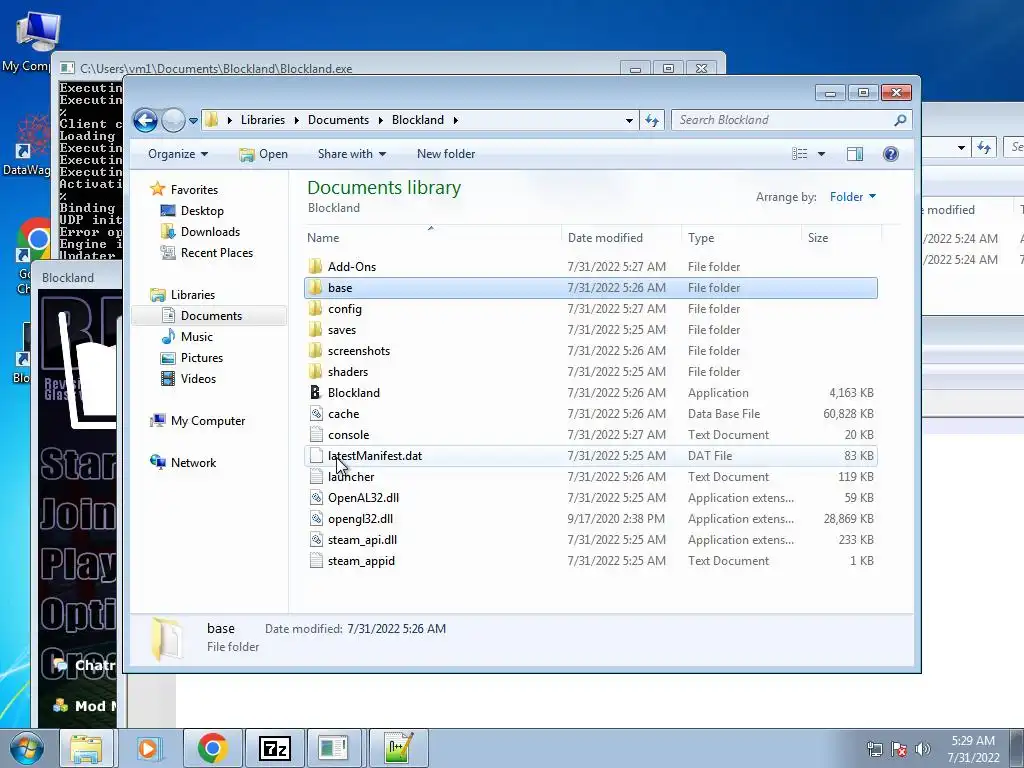1024x768 pixels.
Task: Open the clock showing 5:29 AM
Action: pos(972,748)
